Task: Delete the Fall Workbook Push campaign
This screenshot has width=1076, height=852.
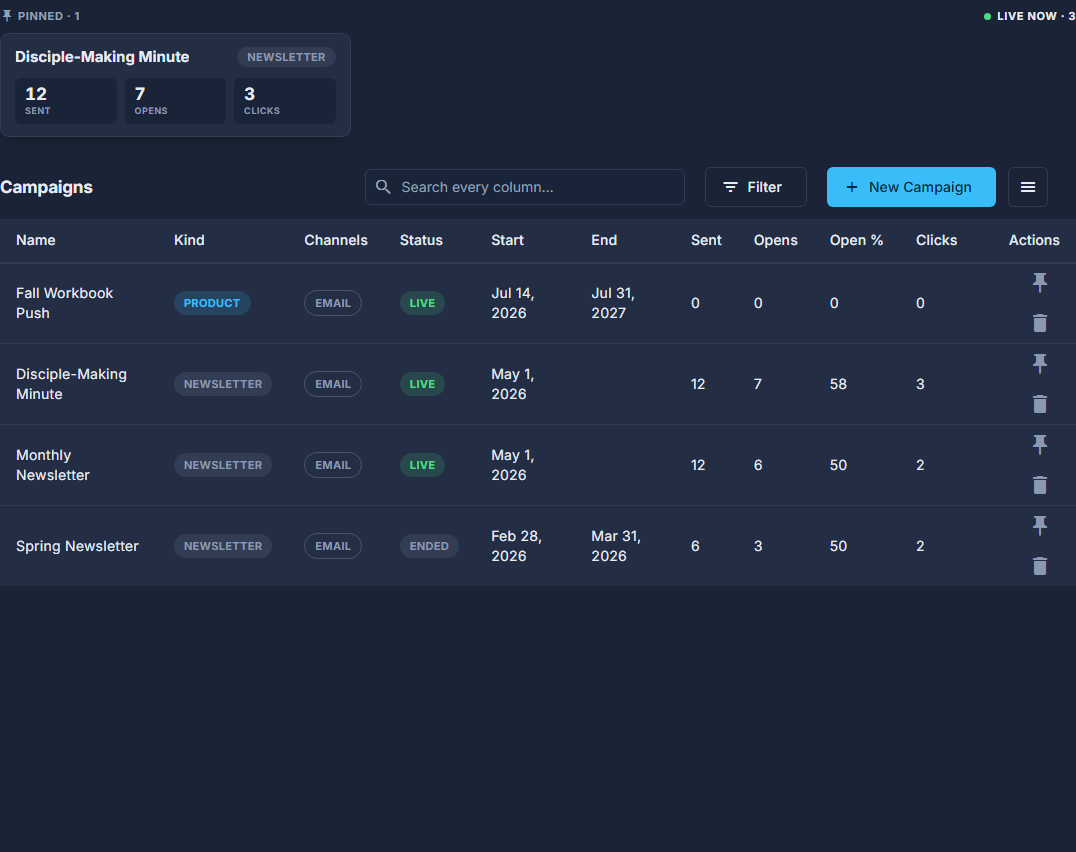Action: pos(1040,323)
